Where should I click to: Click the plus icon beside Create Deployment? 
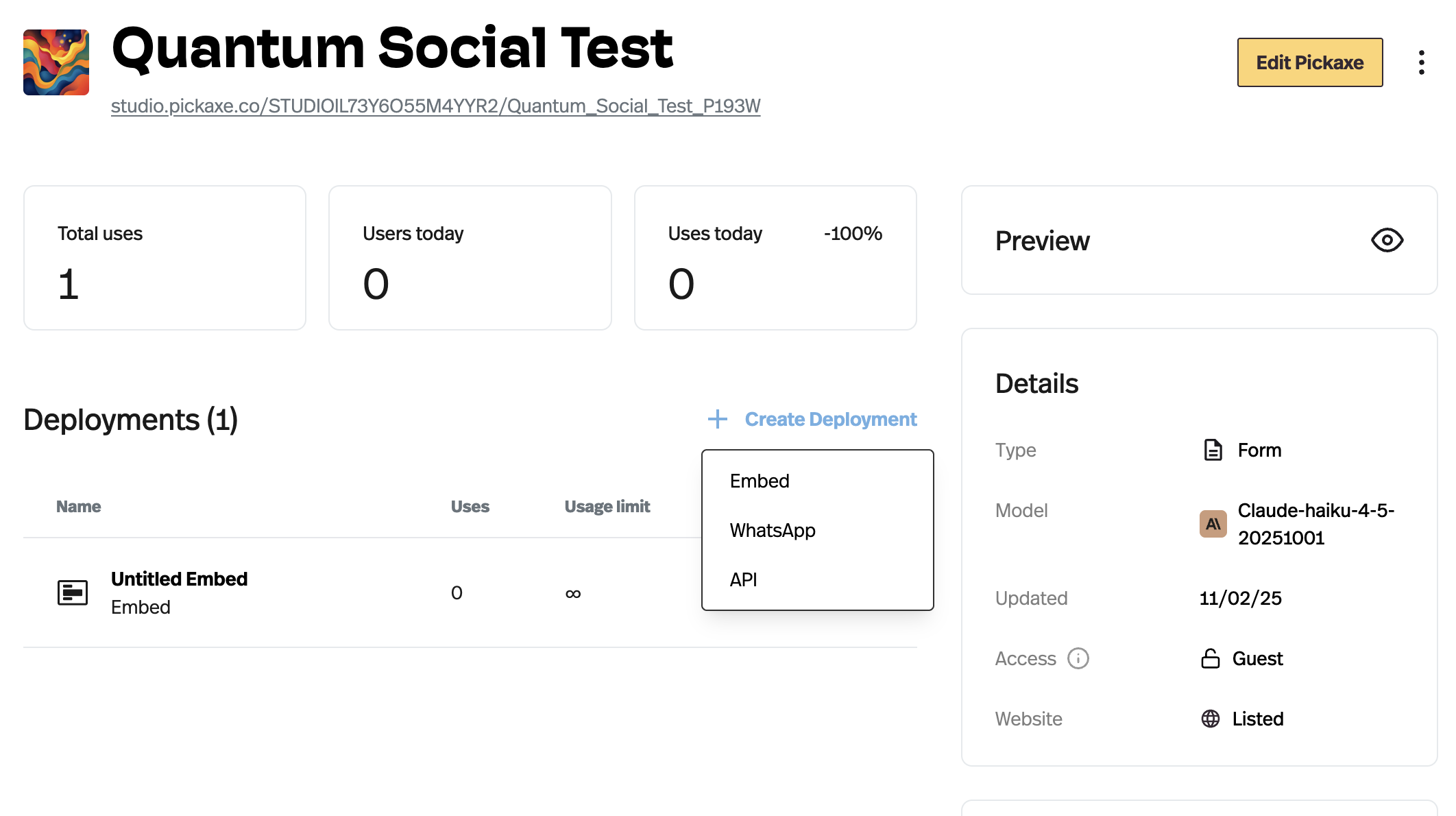tap(717, 419)
